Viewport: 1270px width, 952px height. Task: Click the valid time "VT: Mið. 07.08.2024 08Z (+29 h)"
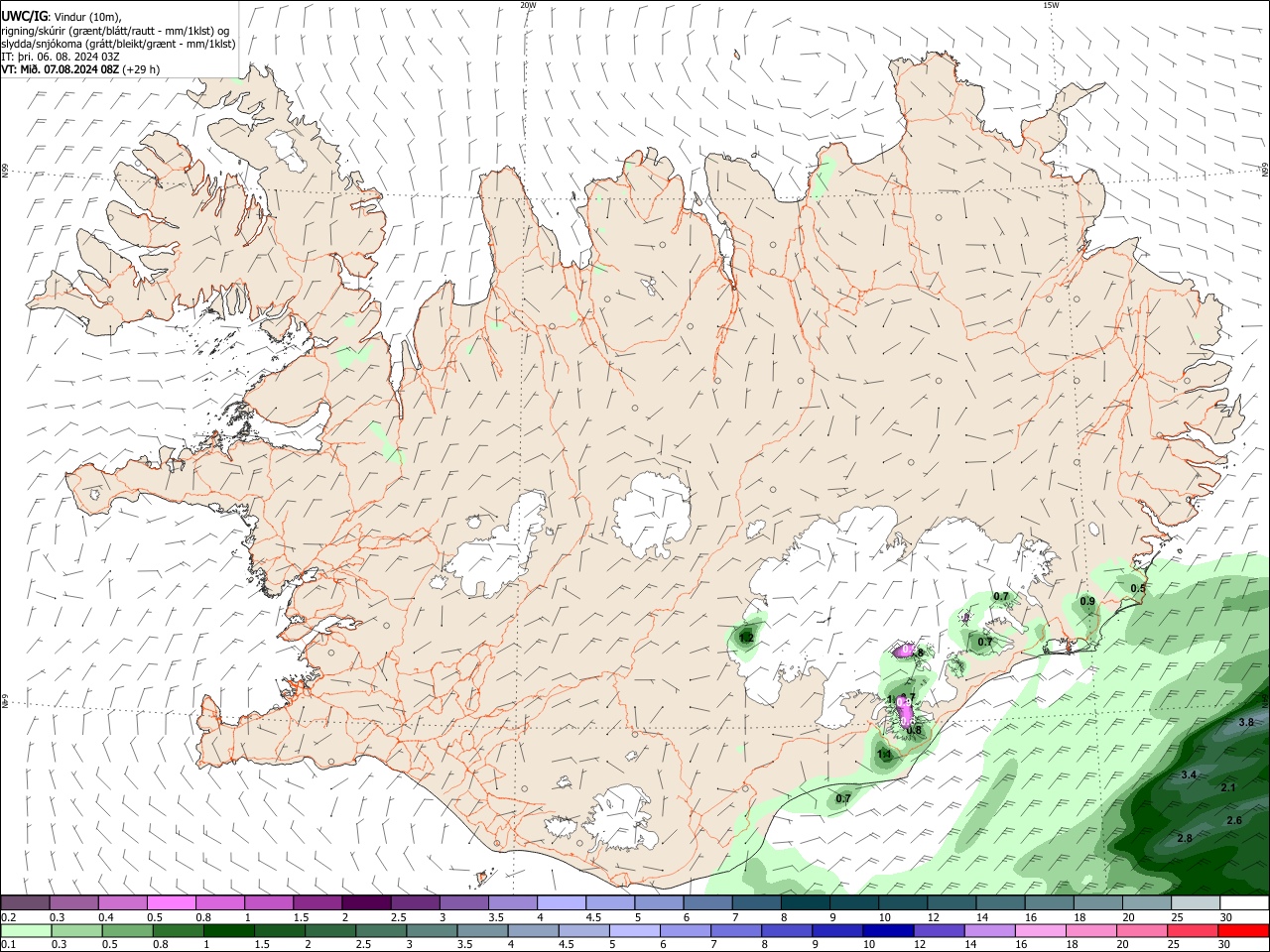pyautogui.click(x=80, y=69)
